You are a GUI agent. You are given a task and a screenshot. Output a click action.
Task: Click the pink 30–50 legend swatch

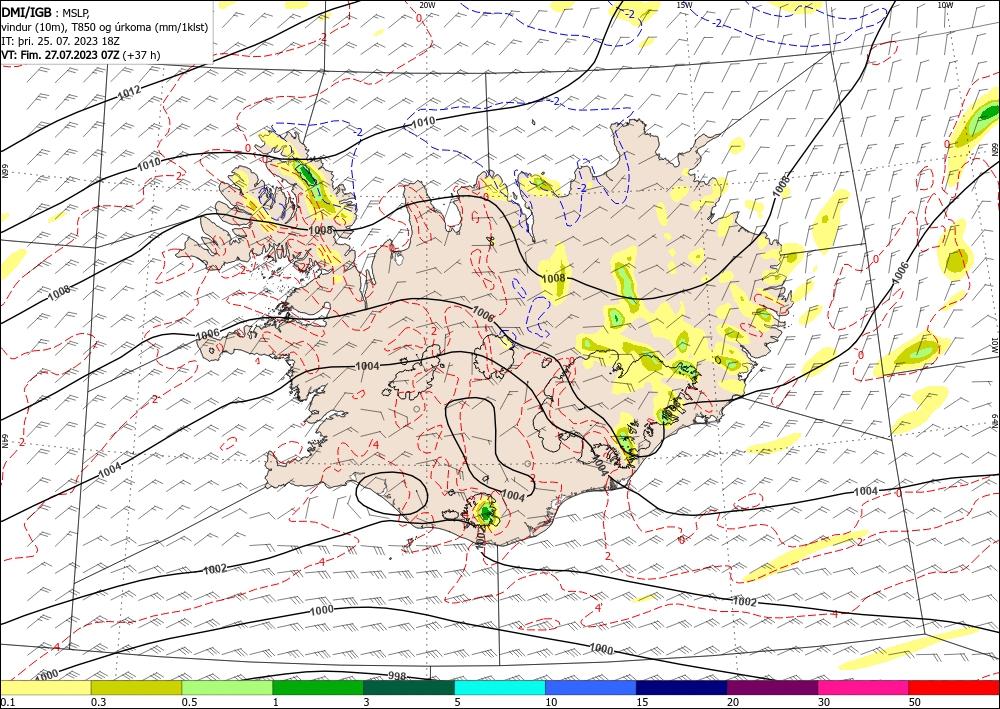(x=863, y=687)
